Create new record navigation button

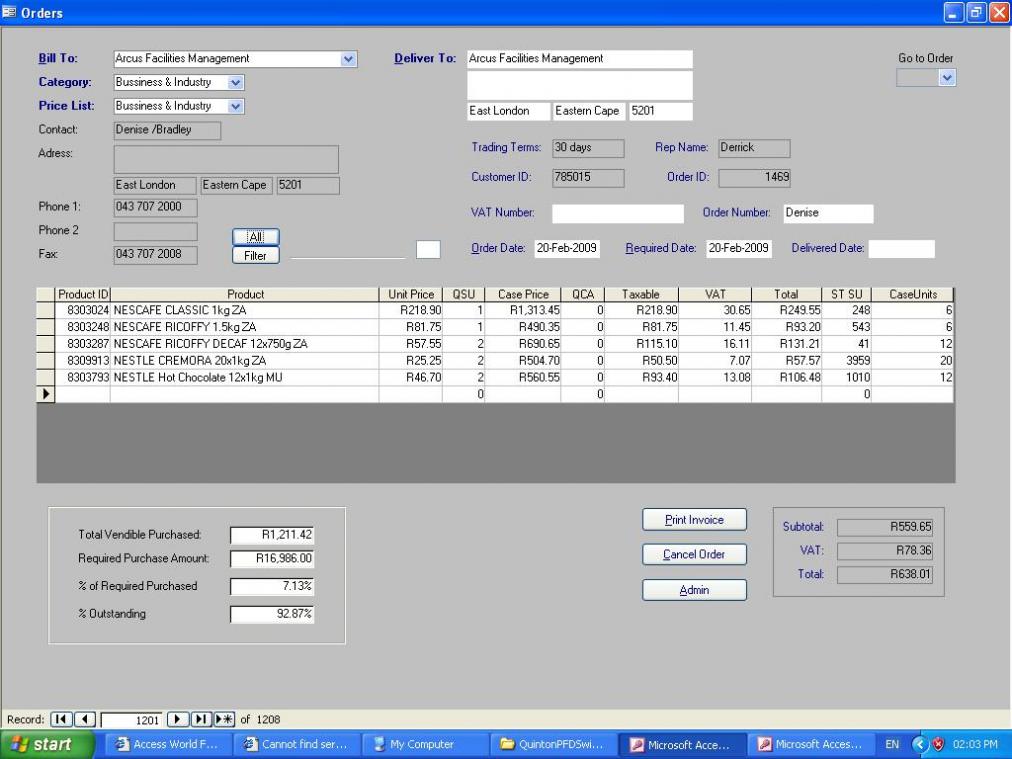tap(224, 719)
